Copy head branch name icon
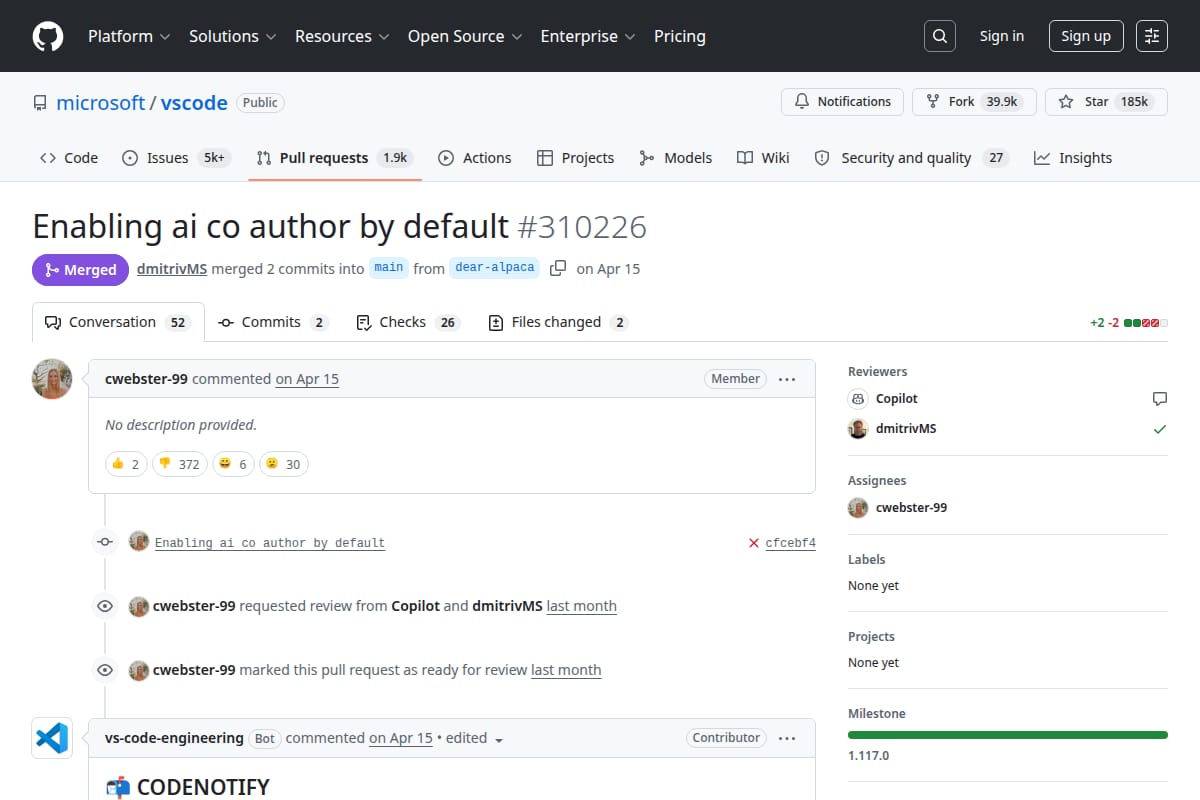 (x=558, y=268)
